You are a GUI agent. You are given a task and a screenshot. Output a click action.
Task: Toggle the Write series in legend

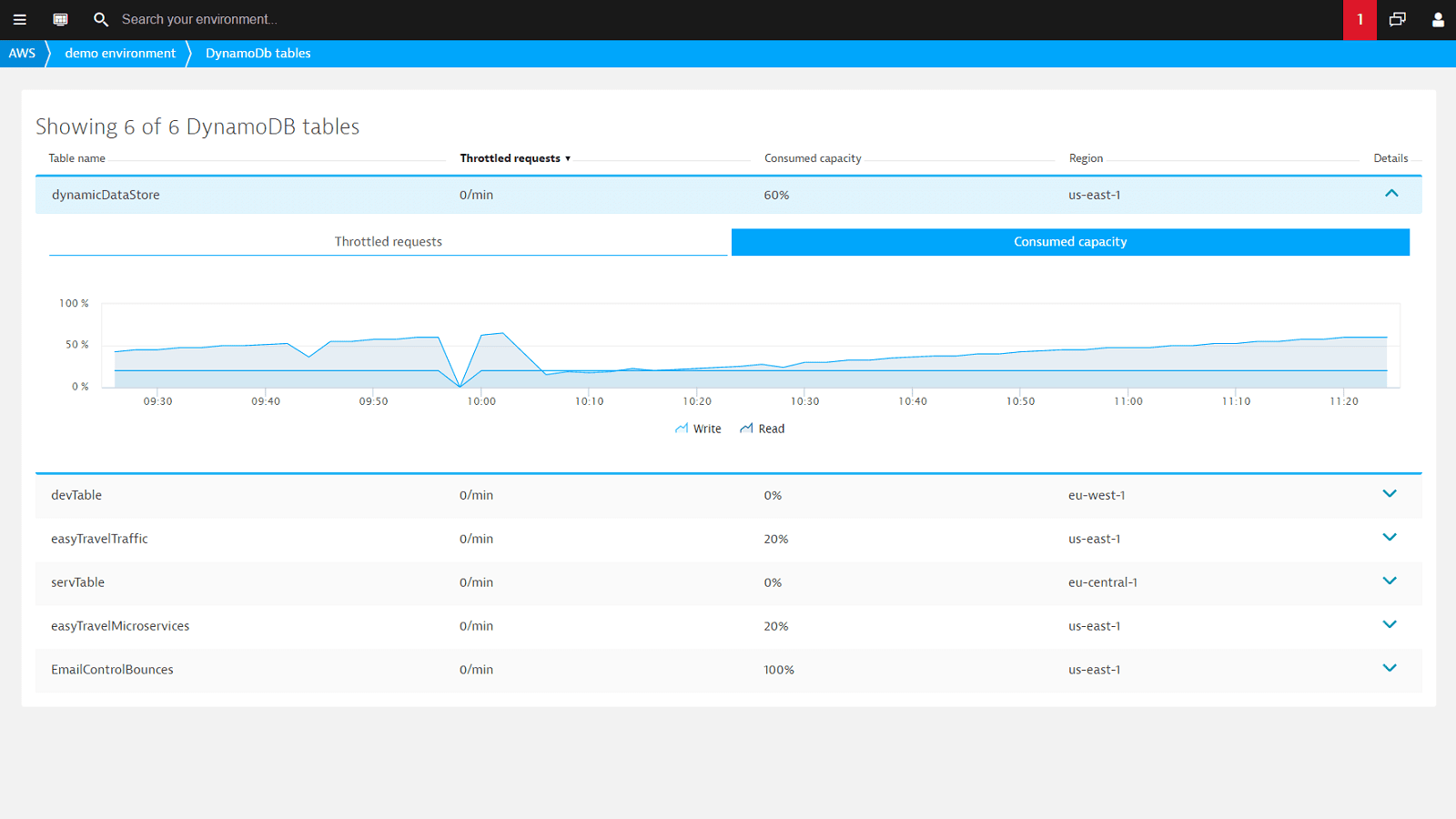(698, 429)
